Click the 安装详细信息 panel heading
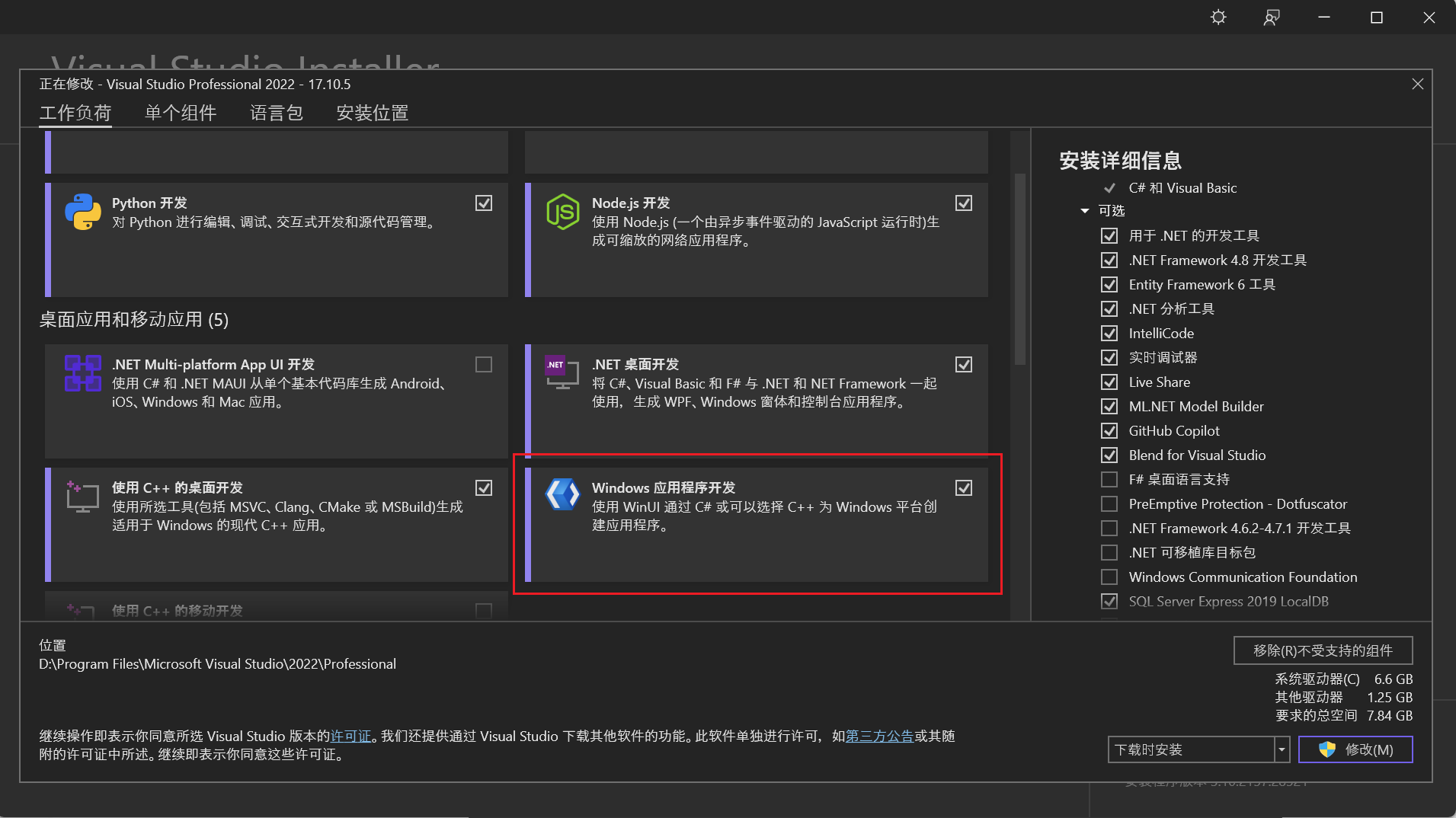1456x818 pixels. coord(1120,161)
